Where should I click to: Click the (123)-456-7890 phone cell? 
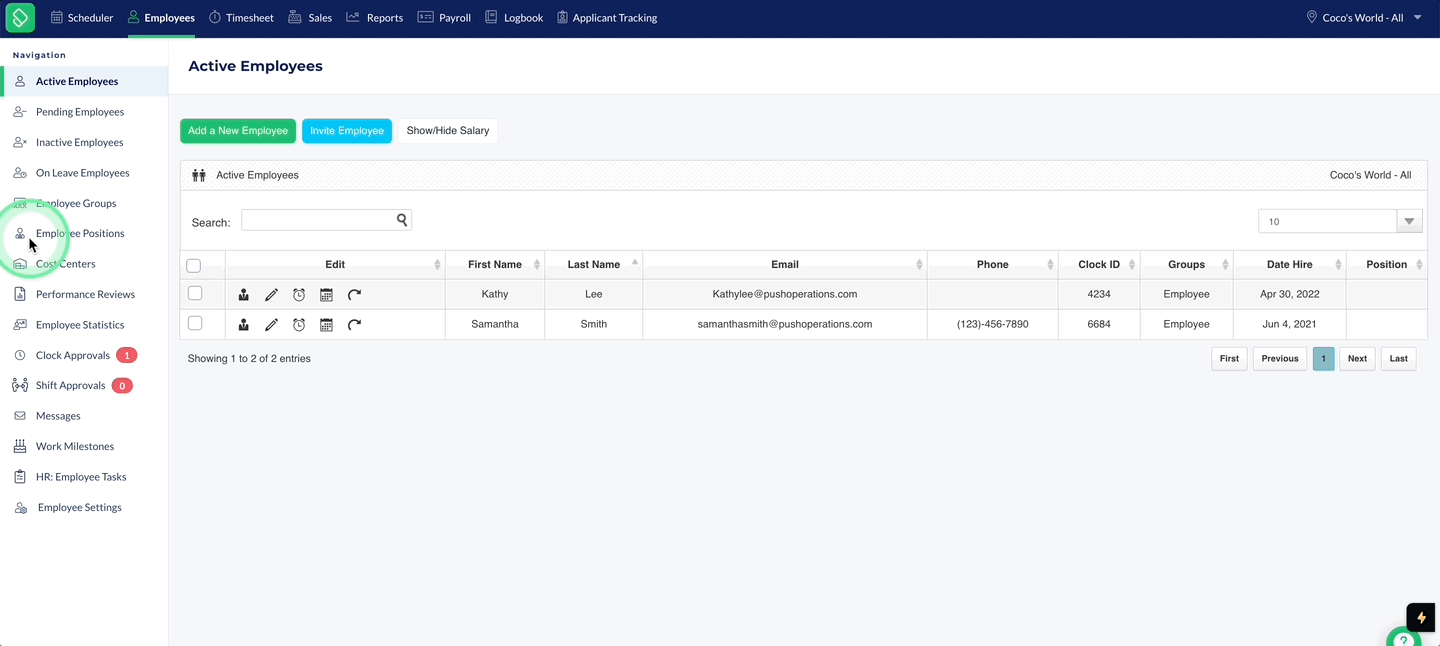[x=993, y=324]
